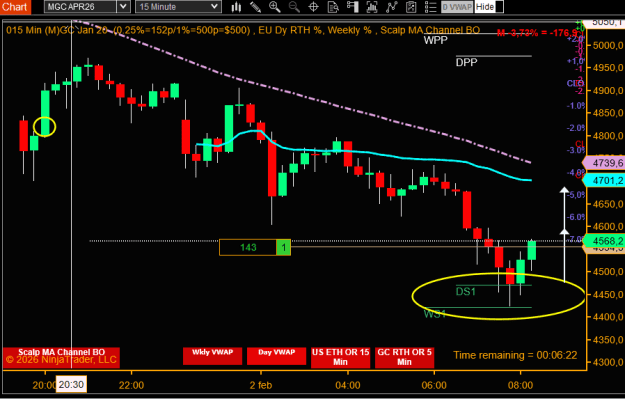625x399 pixels.
Task: Click the 4568,2 green current price marker
Action: [604, 241]
